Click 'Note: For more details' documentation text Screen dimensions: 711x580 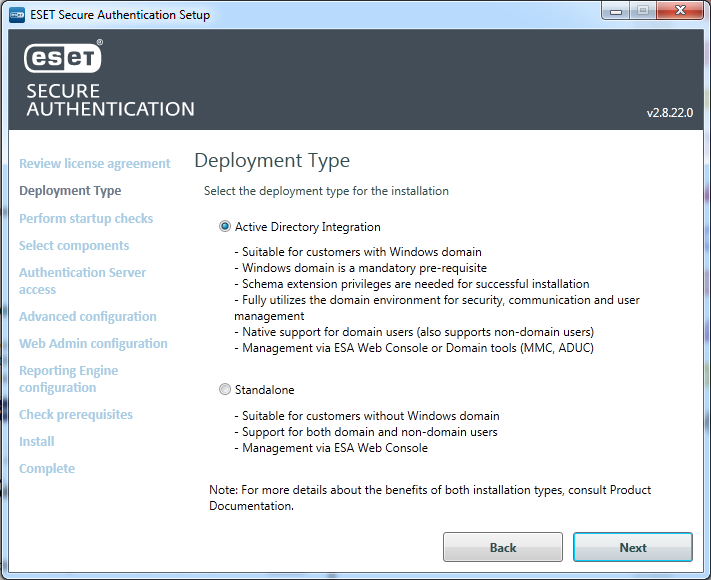430,497
